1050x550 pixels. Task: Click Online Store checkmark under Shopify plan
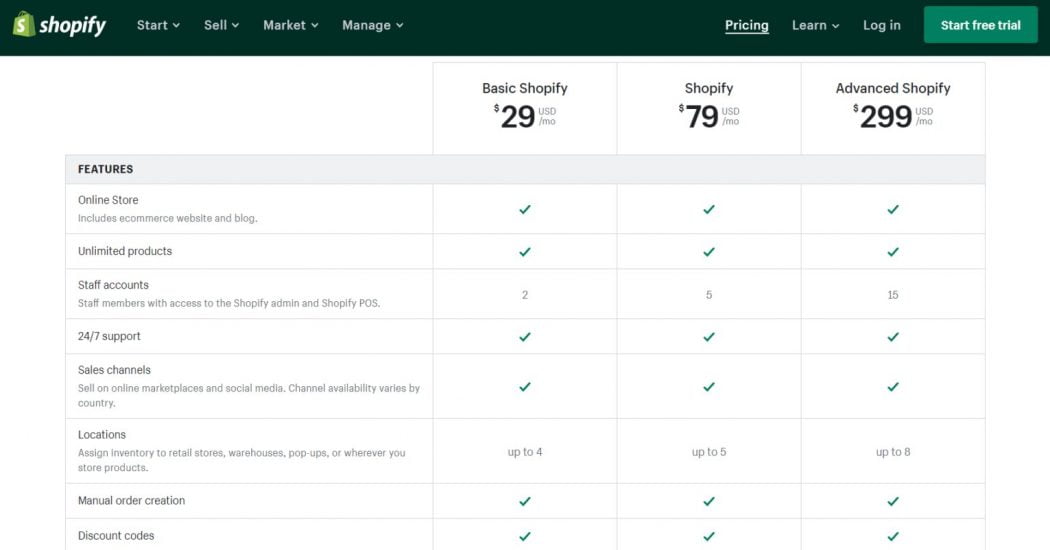708,210
